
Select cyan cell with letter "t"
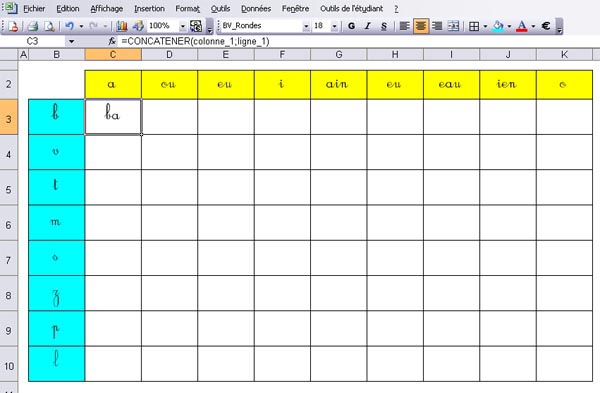(57, 188)
